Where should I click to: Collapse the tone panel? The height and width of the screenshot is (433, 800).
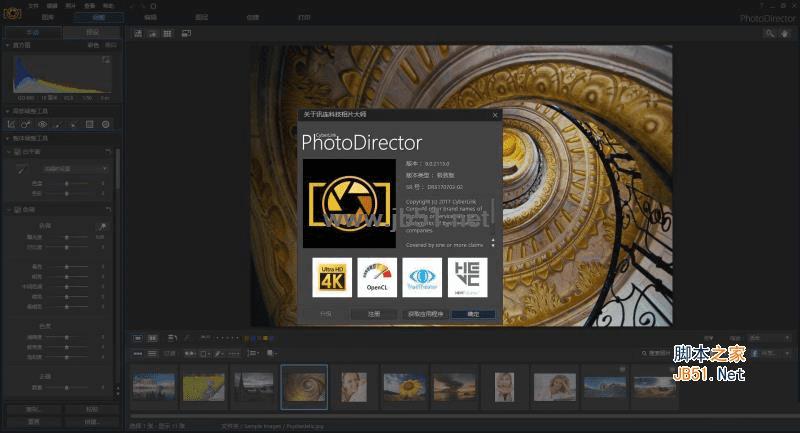pyautogui.click(x=9, y=210)
